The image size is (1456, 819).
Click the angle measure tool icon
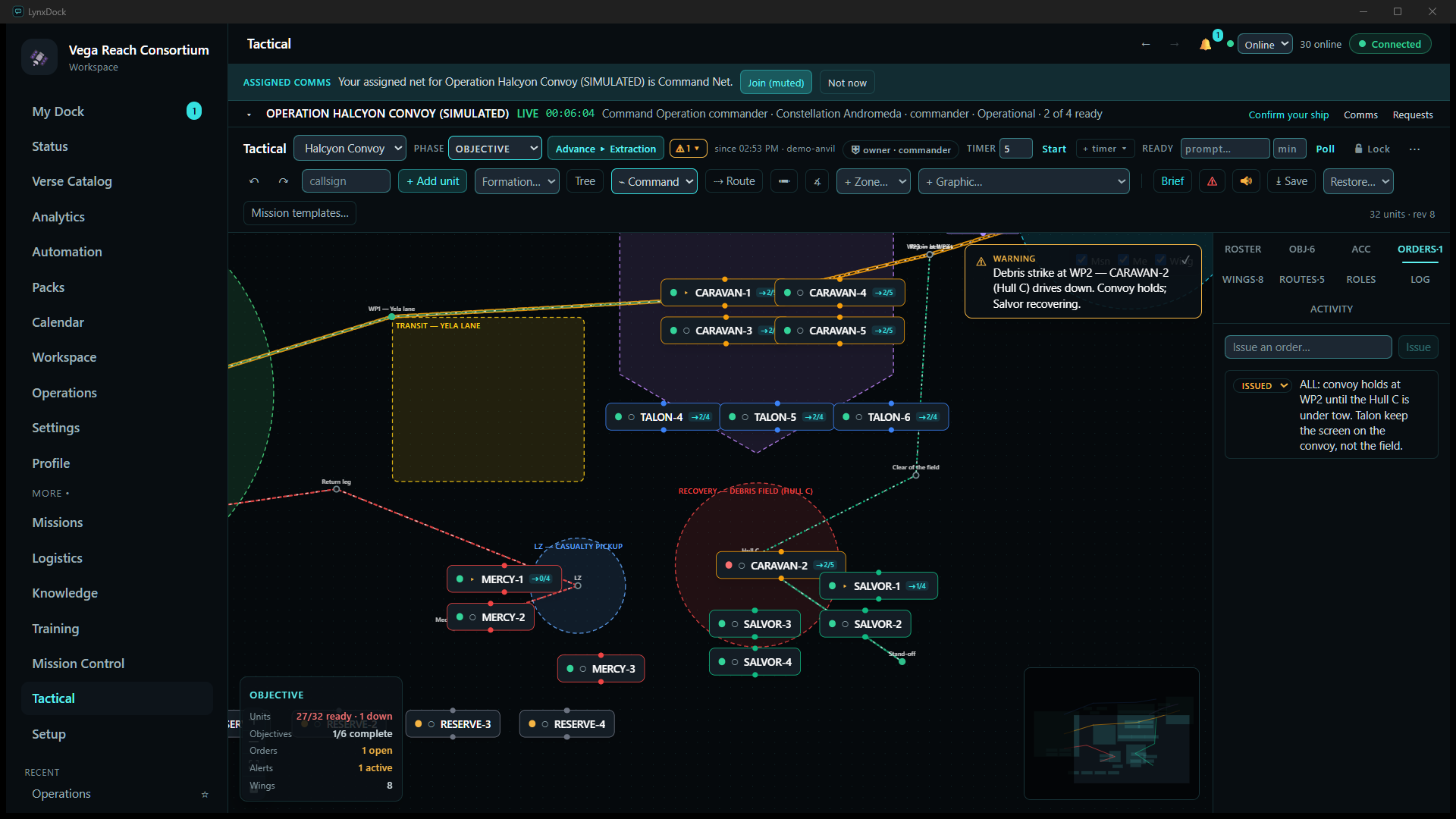(817, 181)
